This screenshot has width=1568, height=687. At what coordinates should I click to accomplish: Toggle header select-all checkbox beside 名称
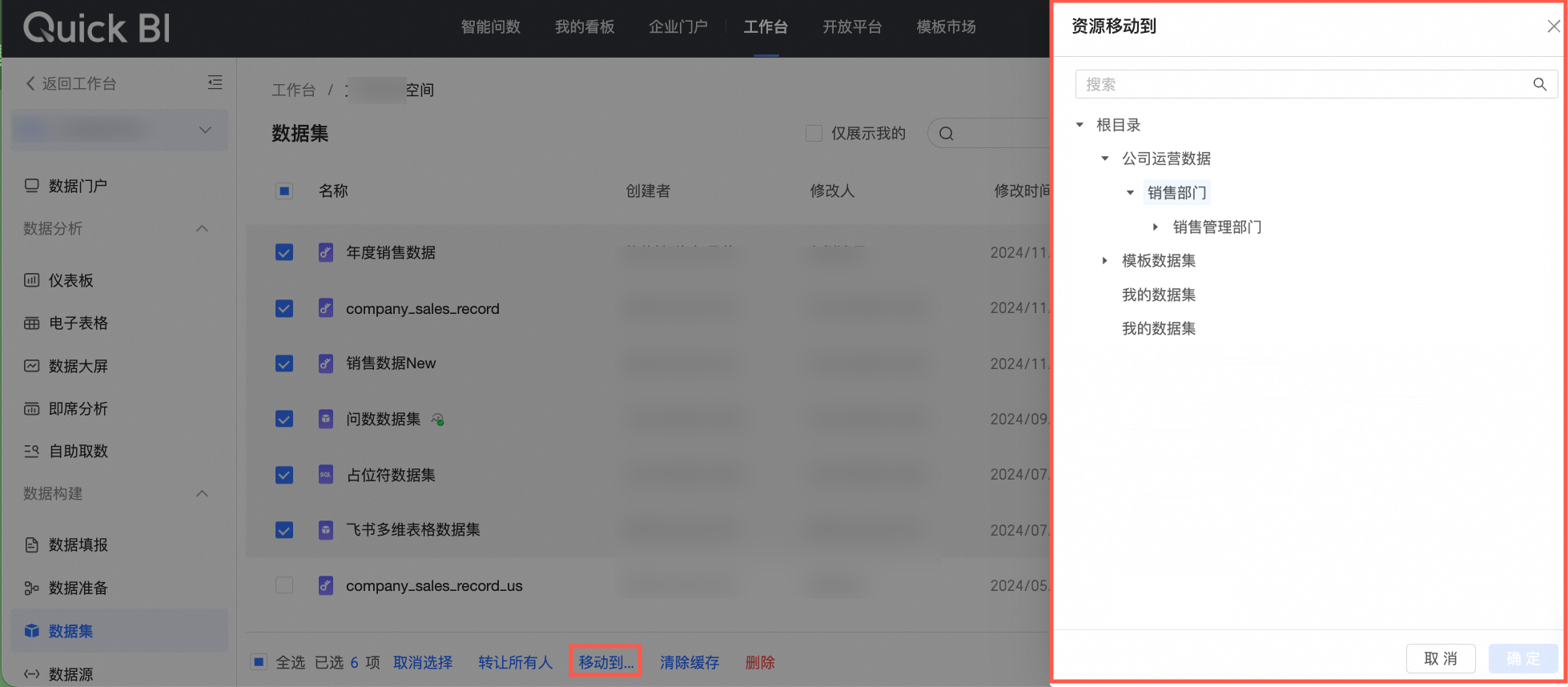click(284, 191)
